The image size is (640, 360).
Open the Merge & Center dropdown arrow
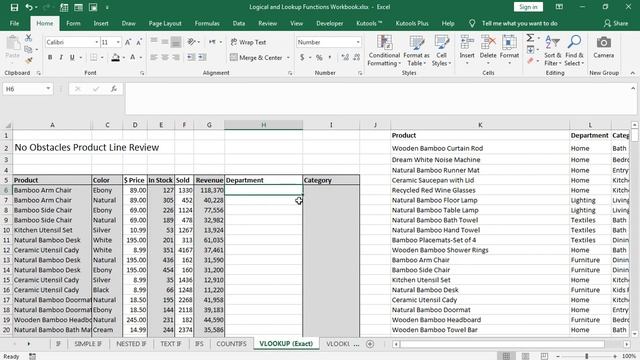pyautogui.click(x=288, y=58)
